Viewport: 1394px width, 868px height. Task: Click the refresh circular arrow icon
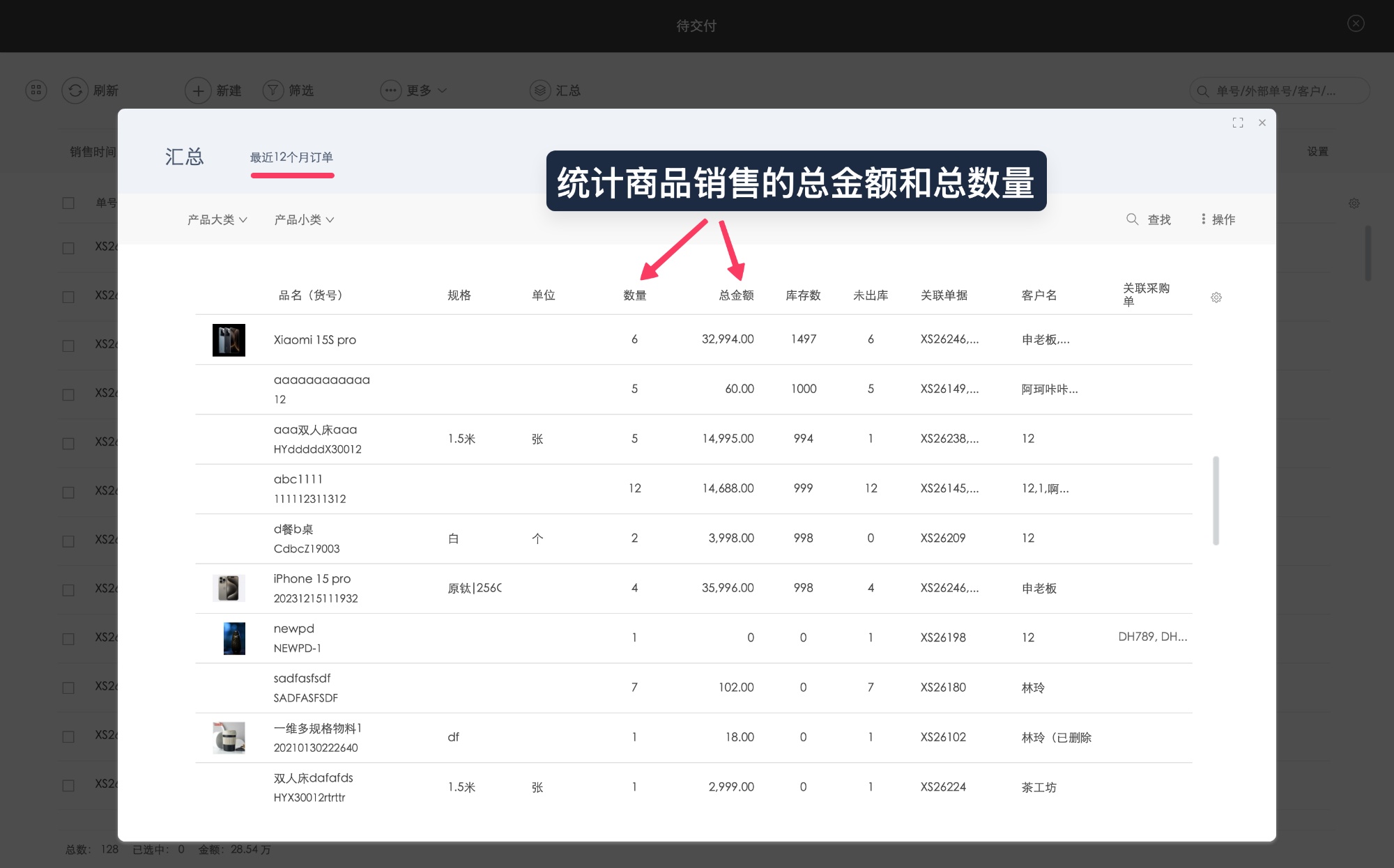click(x=75, y=91)
